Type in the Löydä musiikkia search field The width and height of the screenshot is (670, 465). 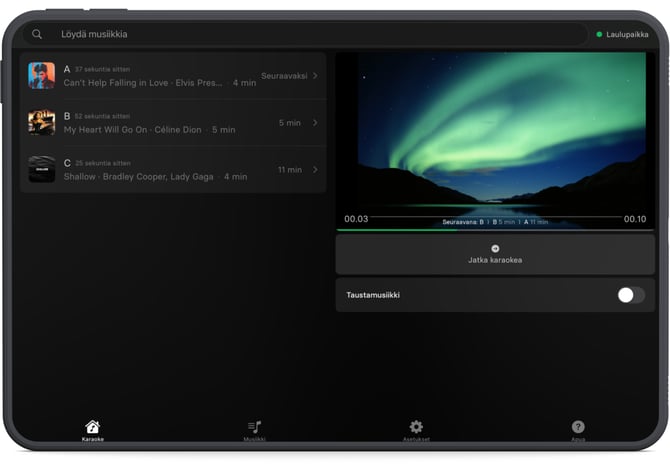(x=300, y=34)
